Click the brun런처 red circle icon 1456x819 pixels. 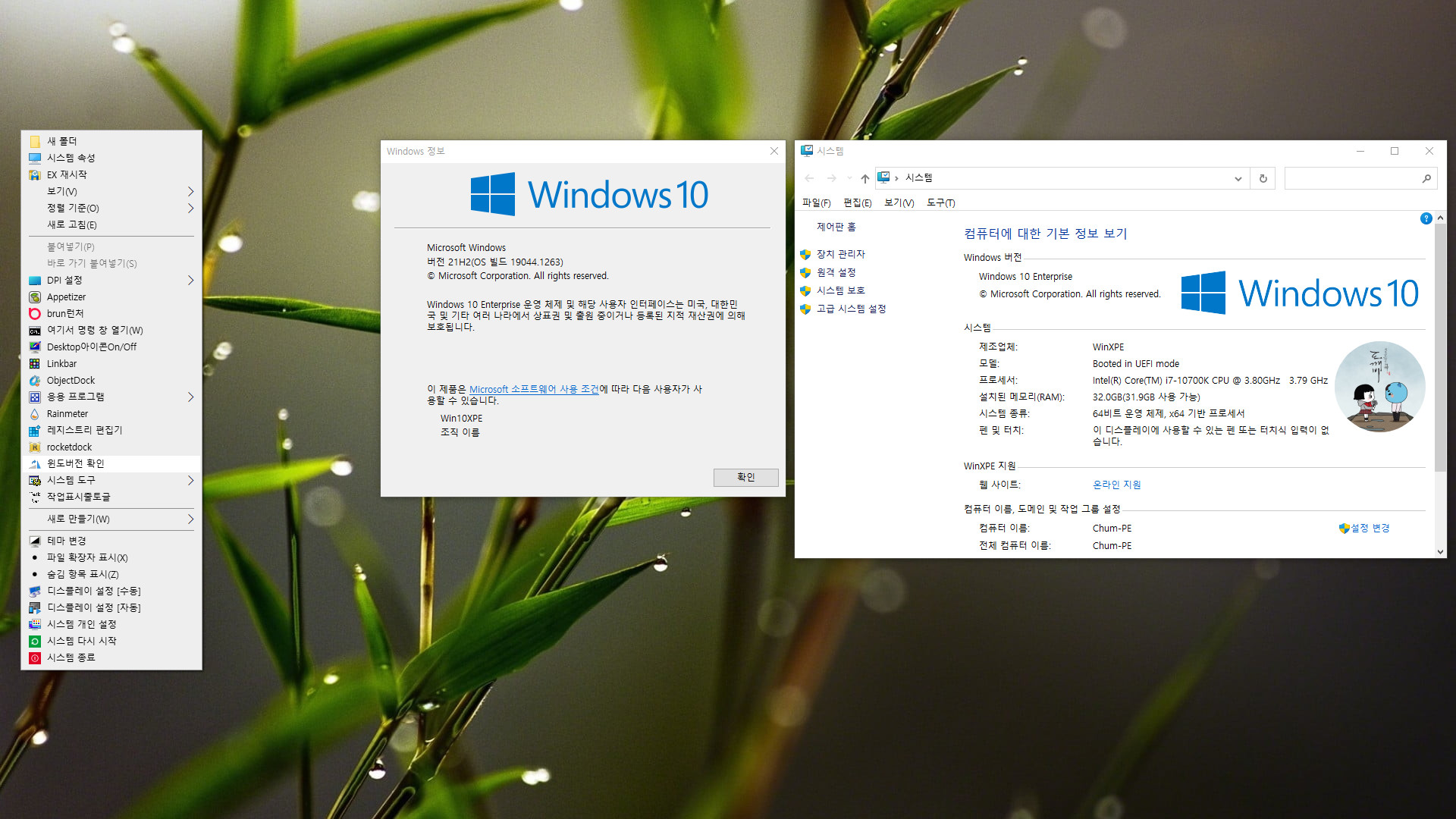coord(35,314)
